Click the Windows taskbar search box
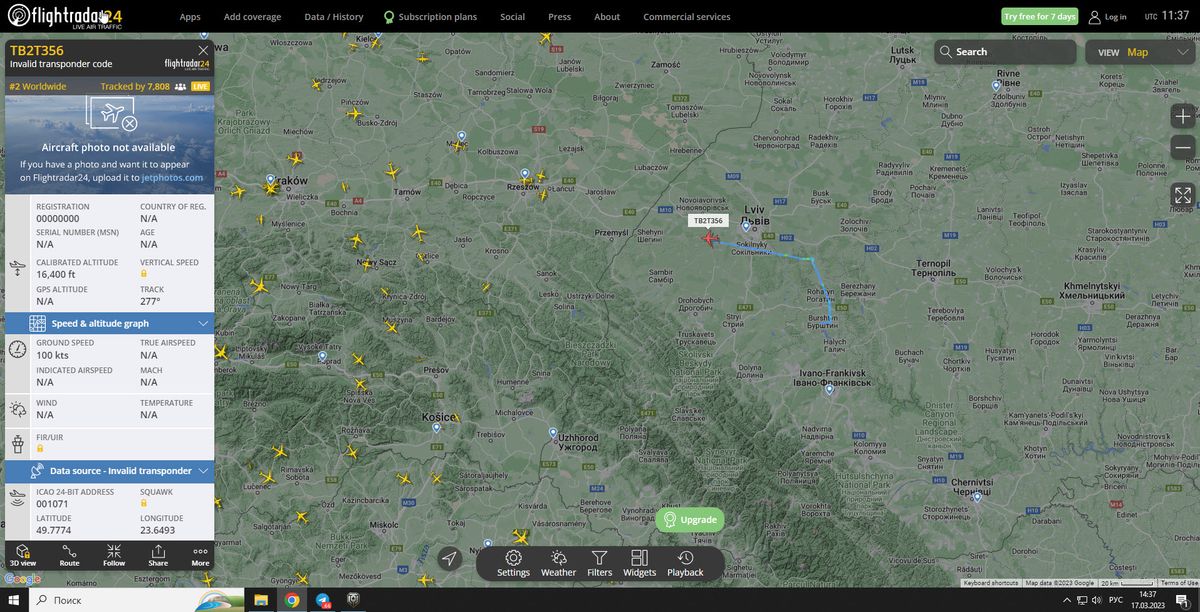Image resolution: width=1200 pixels, height=612 pixels. (x=135, y=600)
